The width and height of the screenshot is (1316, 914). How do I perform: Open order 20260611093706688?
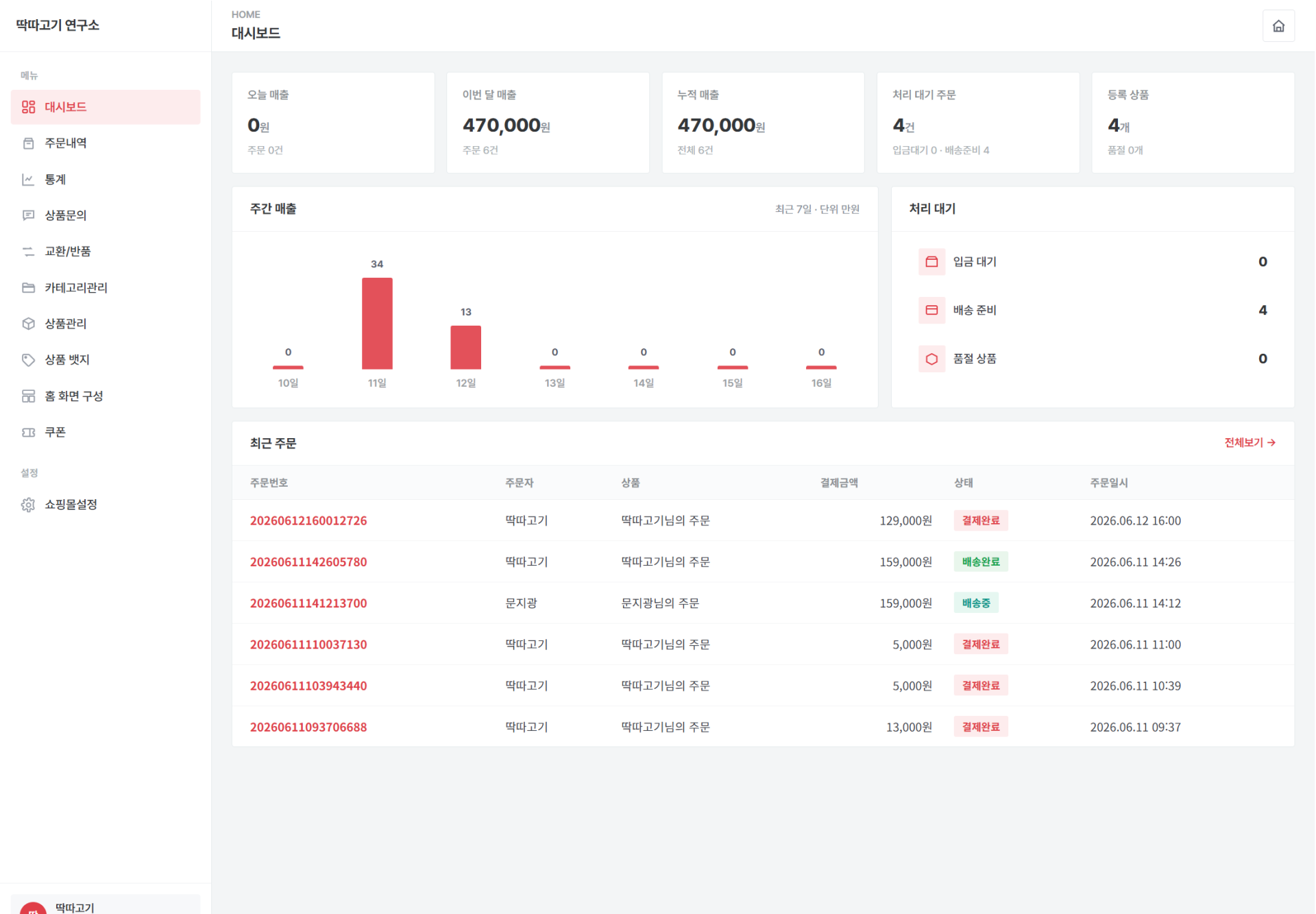tap(308, 727)
